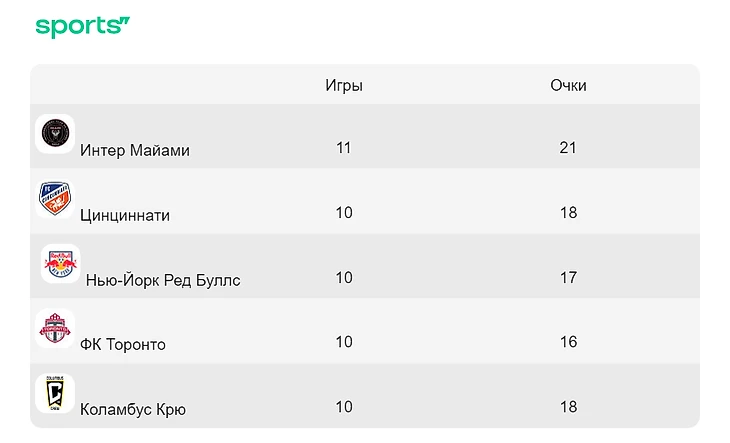Click the Toronto FC club crest
The width and height of the screenshot is (730, 443).
tap(55, 328)
